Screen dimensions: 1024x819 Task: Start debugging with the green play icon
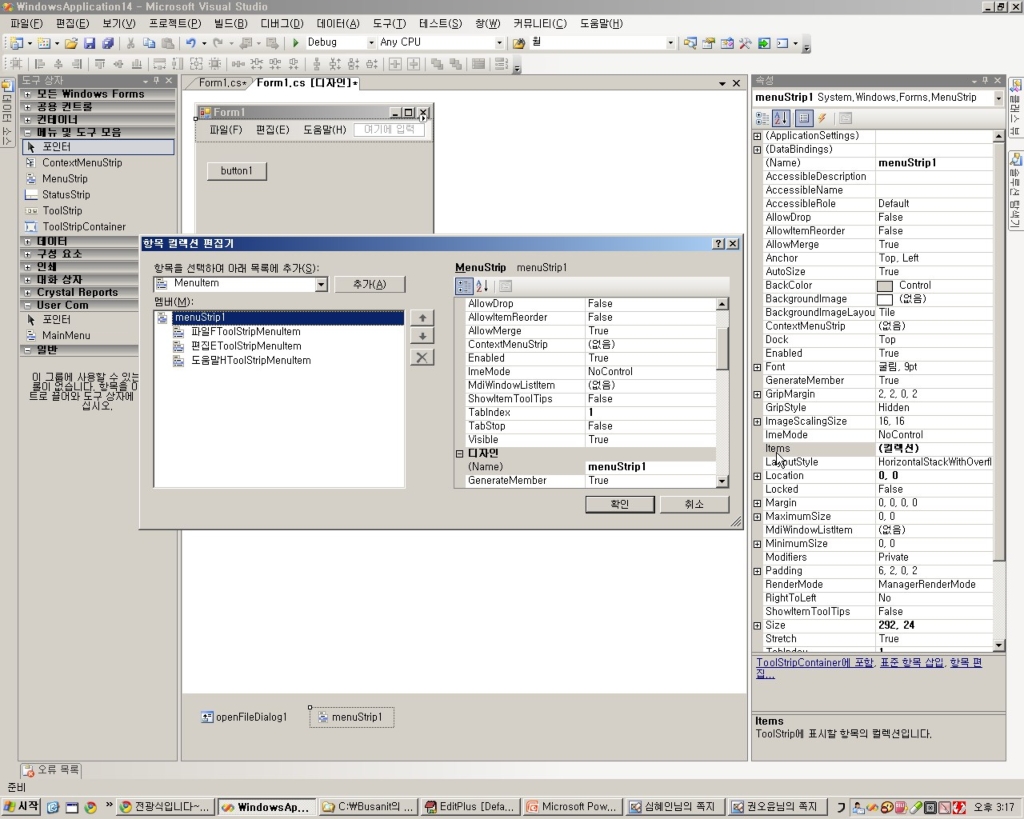pos(295,43)
